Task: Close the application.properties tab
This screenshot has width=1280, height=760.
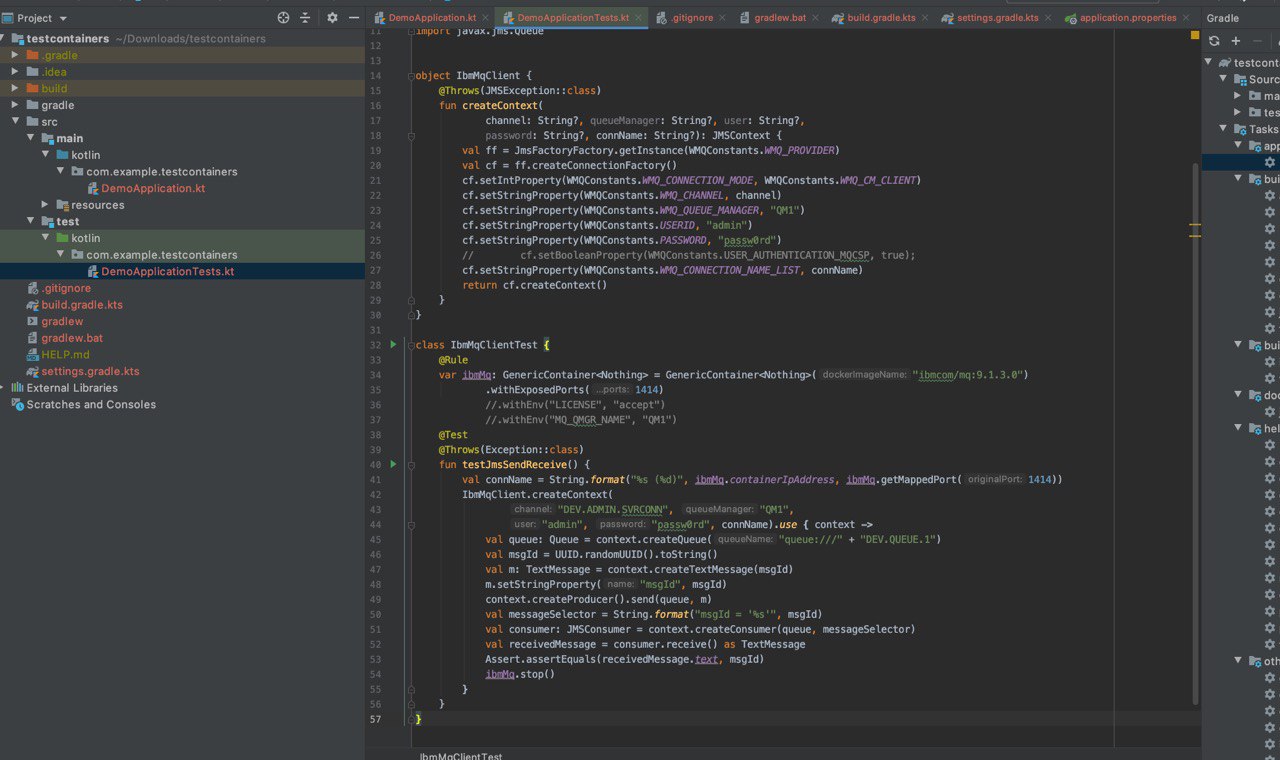Action: click(x=1188, y=18)
